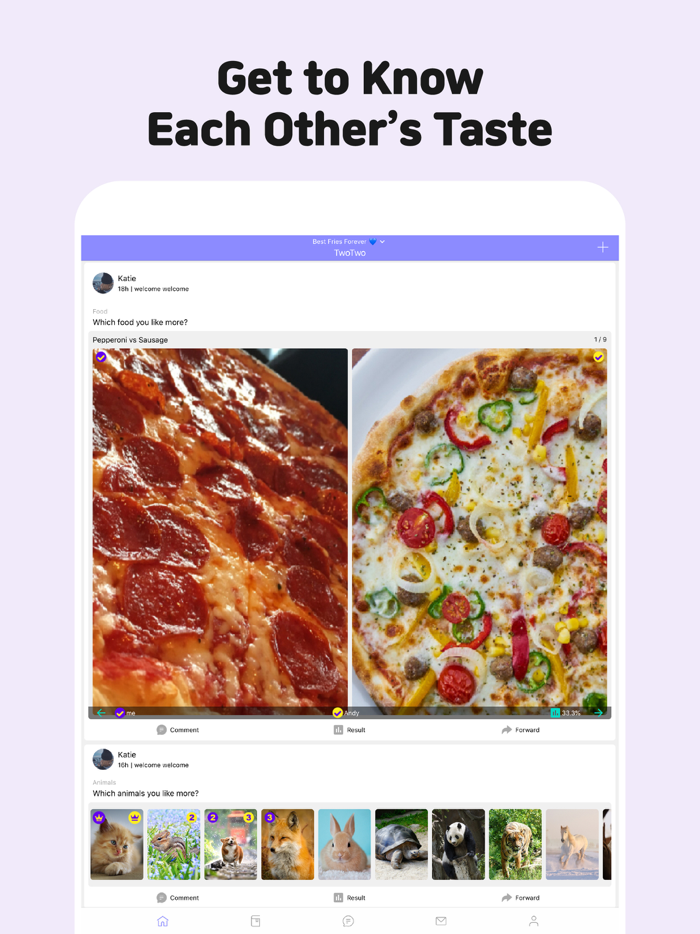Select the kitten thumbnail
Viewport: 700px width, 934px height.
(117, 844)
